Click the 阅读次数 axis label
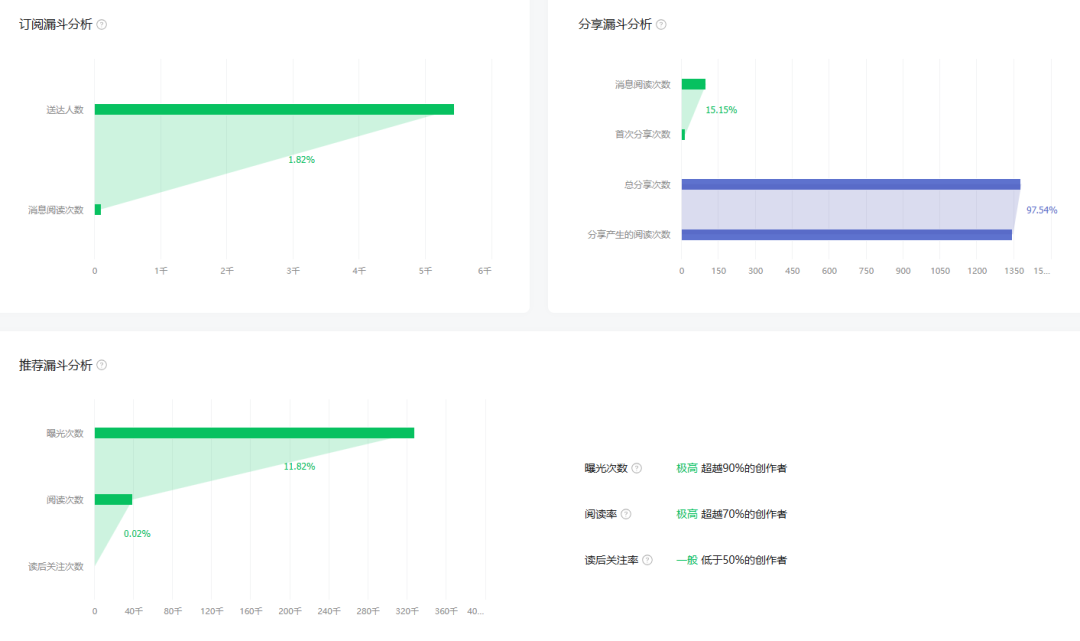This screenshot has height=641, width=1080. pos(65,500)
